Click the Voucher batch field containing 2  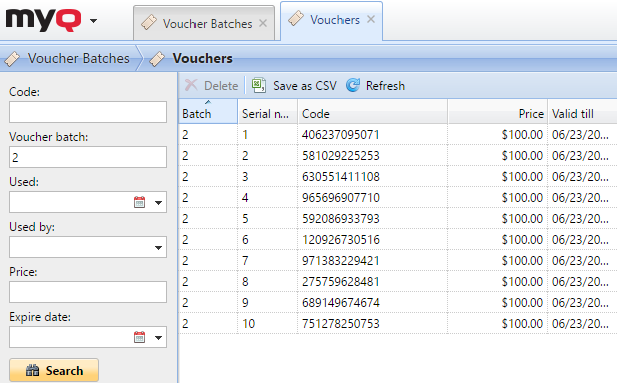pyautogui.click(x=88, y=157)
